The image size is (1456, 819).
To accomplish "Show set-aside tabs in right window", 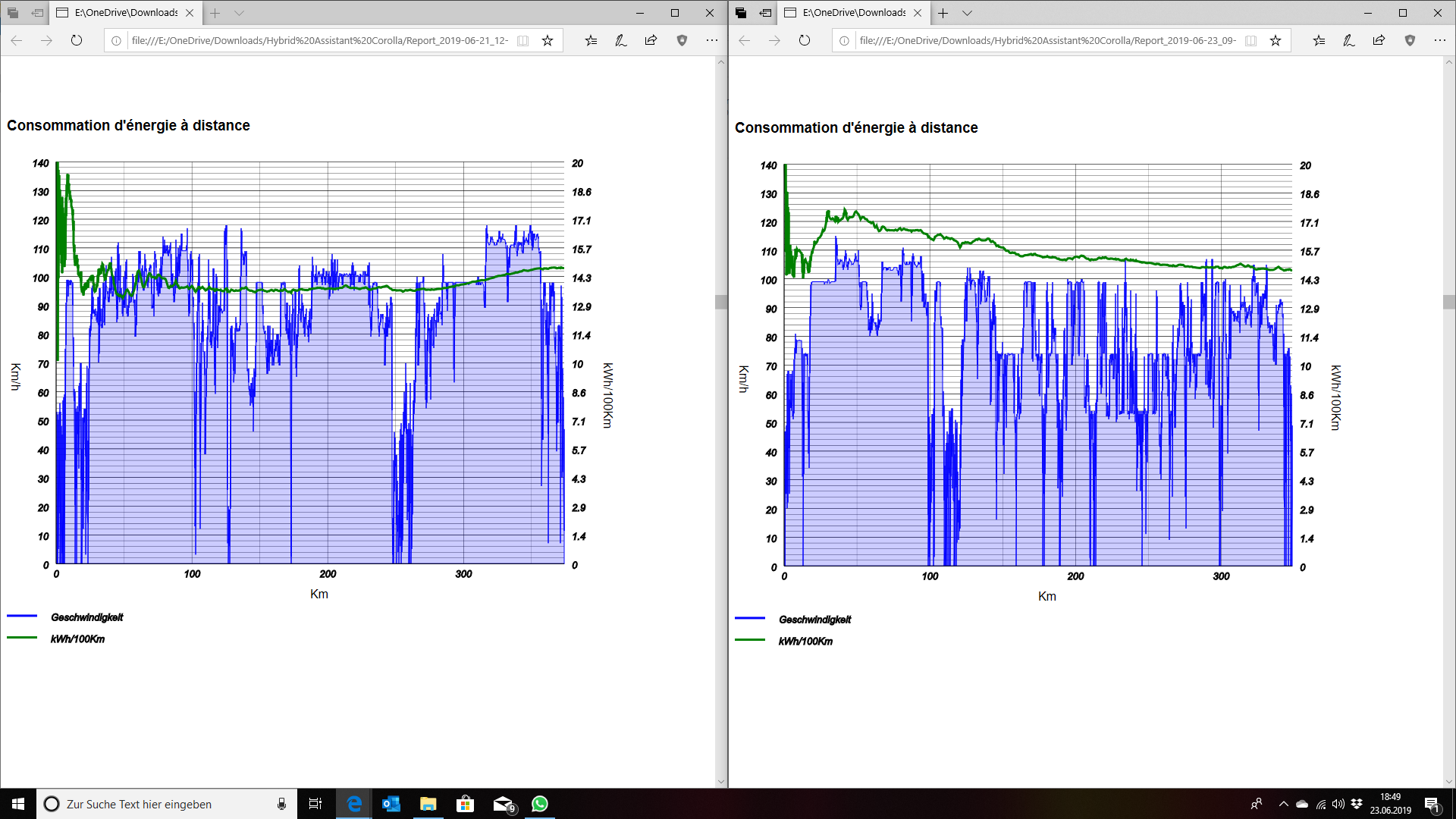I will coord(741,13).
